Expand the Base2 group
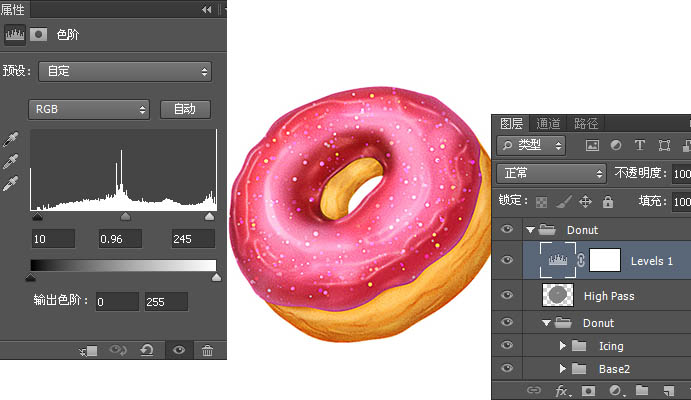This screenshot has width=691, height=400. pyautogui.click(x=563, y=369)
